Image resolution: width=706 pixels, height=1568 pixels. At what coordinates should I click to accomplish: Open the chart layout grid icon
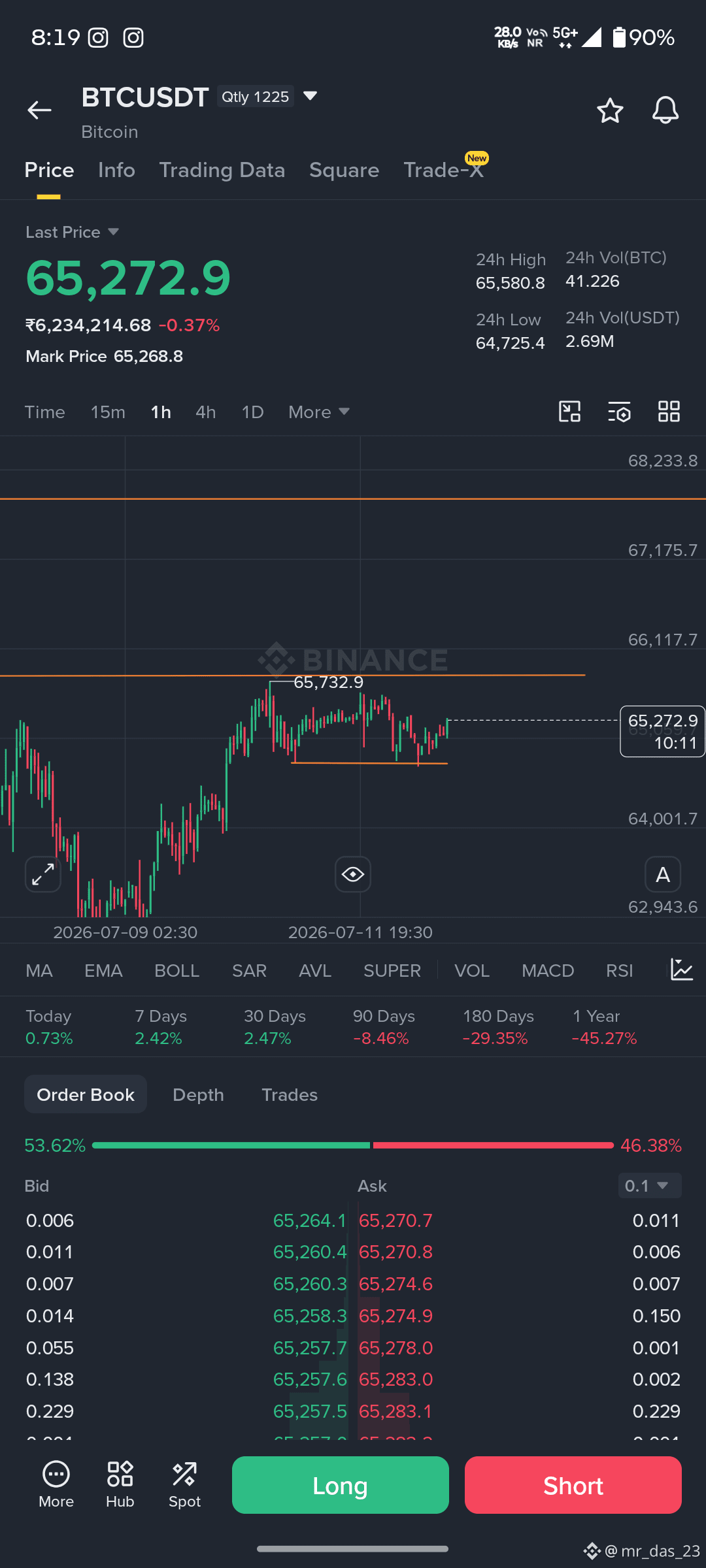pos(669,412)
